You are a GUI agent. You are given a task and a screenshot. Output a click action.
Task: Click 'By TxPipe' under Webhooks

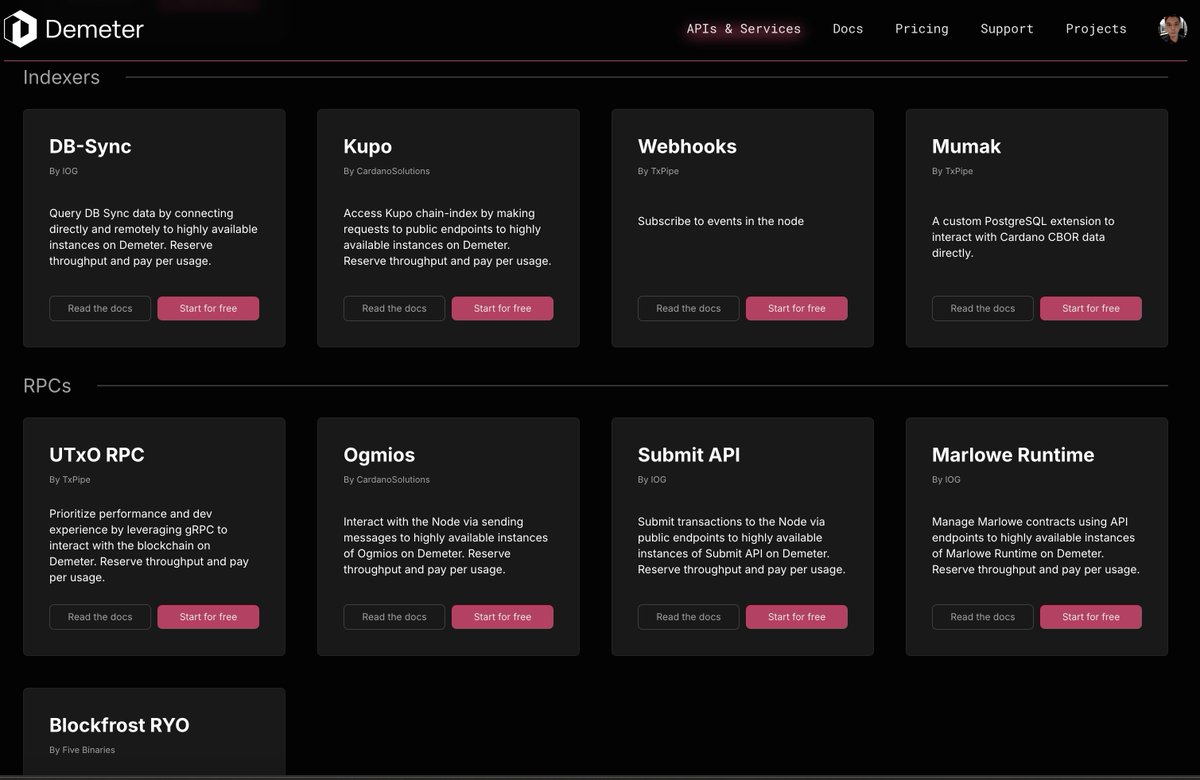(x=658, y=171)
